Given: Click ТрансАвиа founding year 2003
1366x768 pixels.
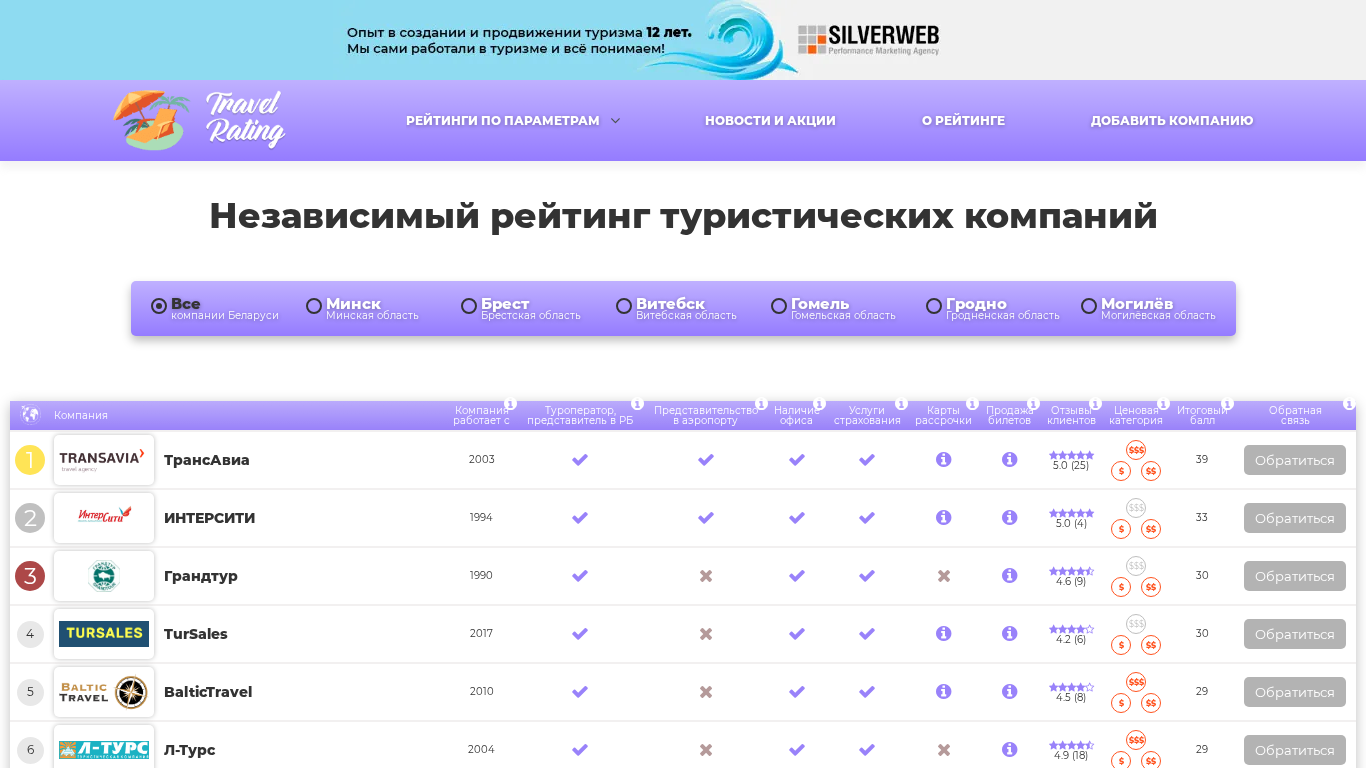Looking at the screenshot, I should (x=481, y=460).
